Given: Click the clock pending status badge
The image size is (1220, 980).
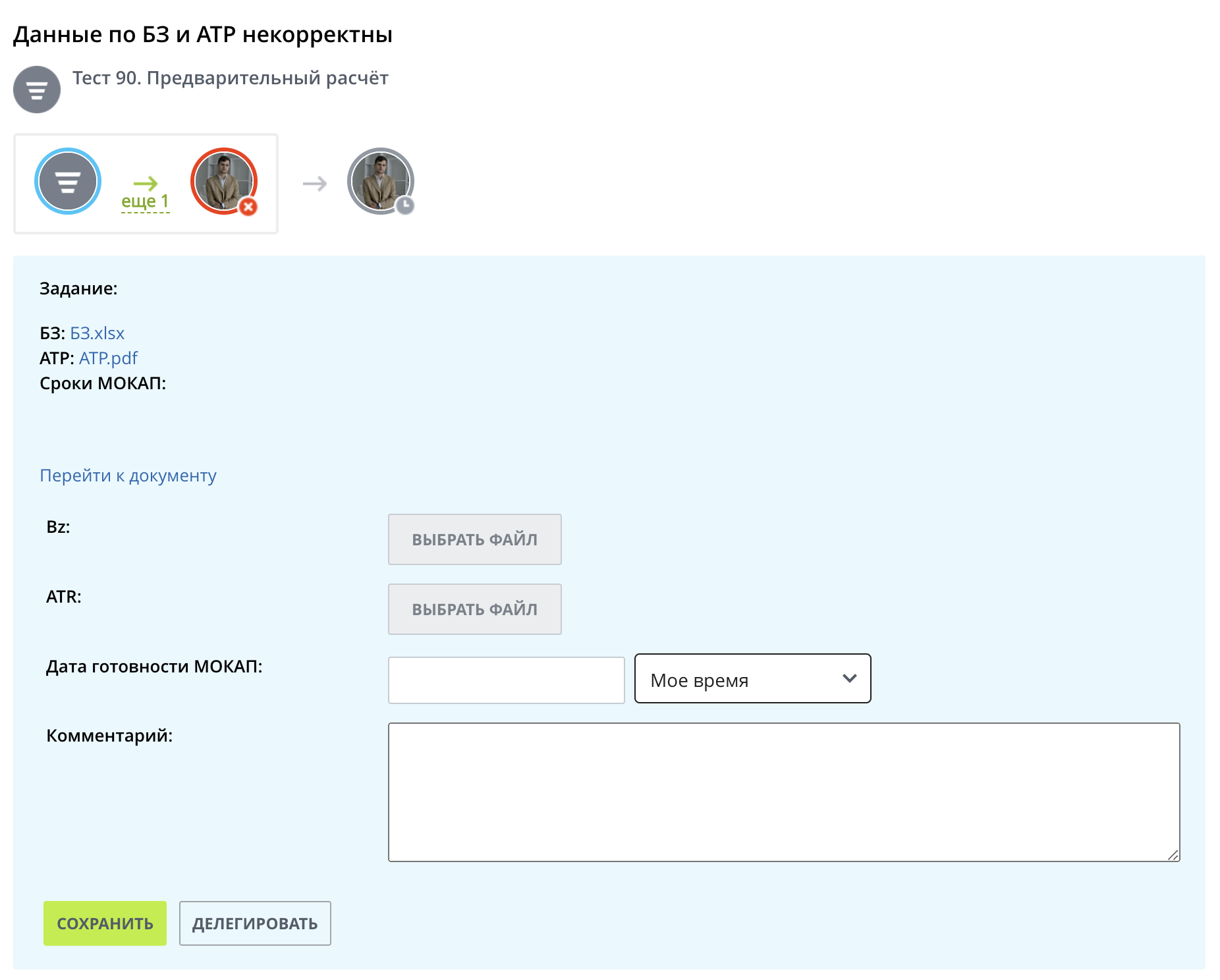Looking at the screenshot, I should (405, 205).
